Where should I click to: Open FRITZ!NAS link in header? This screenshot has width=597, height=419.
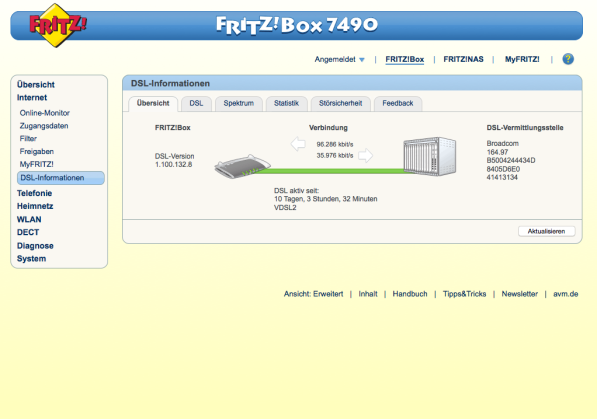click(x=463, y=59)
